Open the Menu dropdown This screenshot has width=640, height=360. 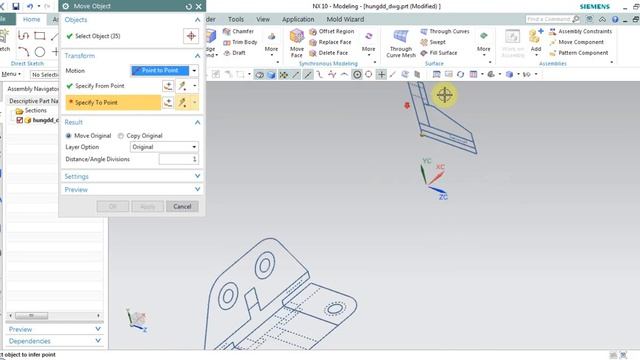click(x=11, y=74)
